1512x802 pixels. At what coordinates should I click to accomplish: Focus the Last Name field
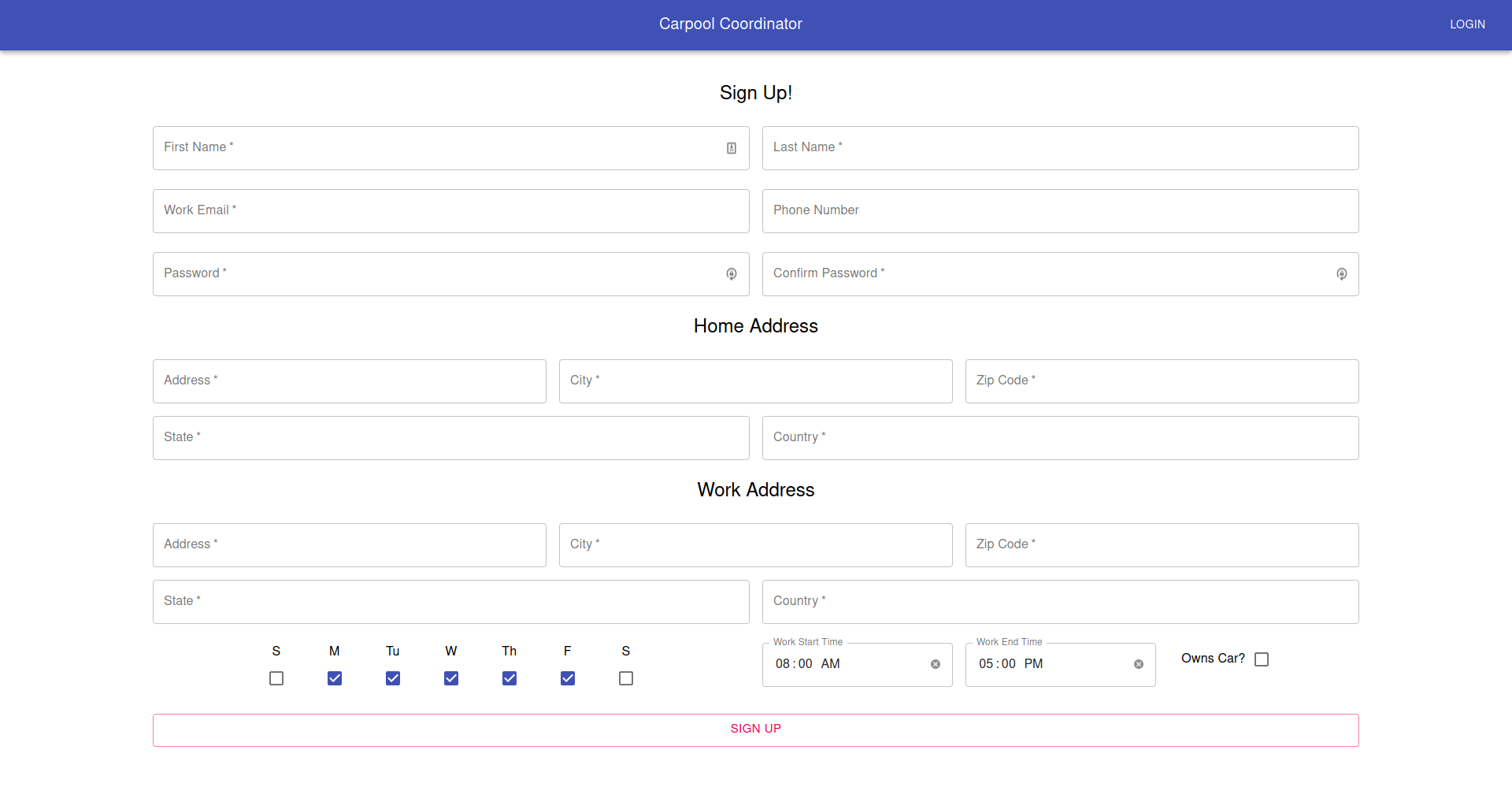pos(1061,148)
